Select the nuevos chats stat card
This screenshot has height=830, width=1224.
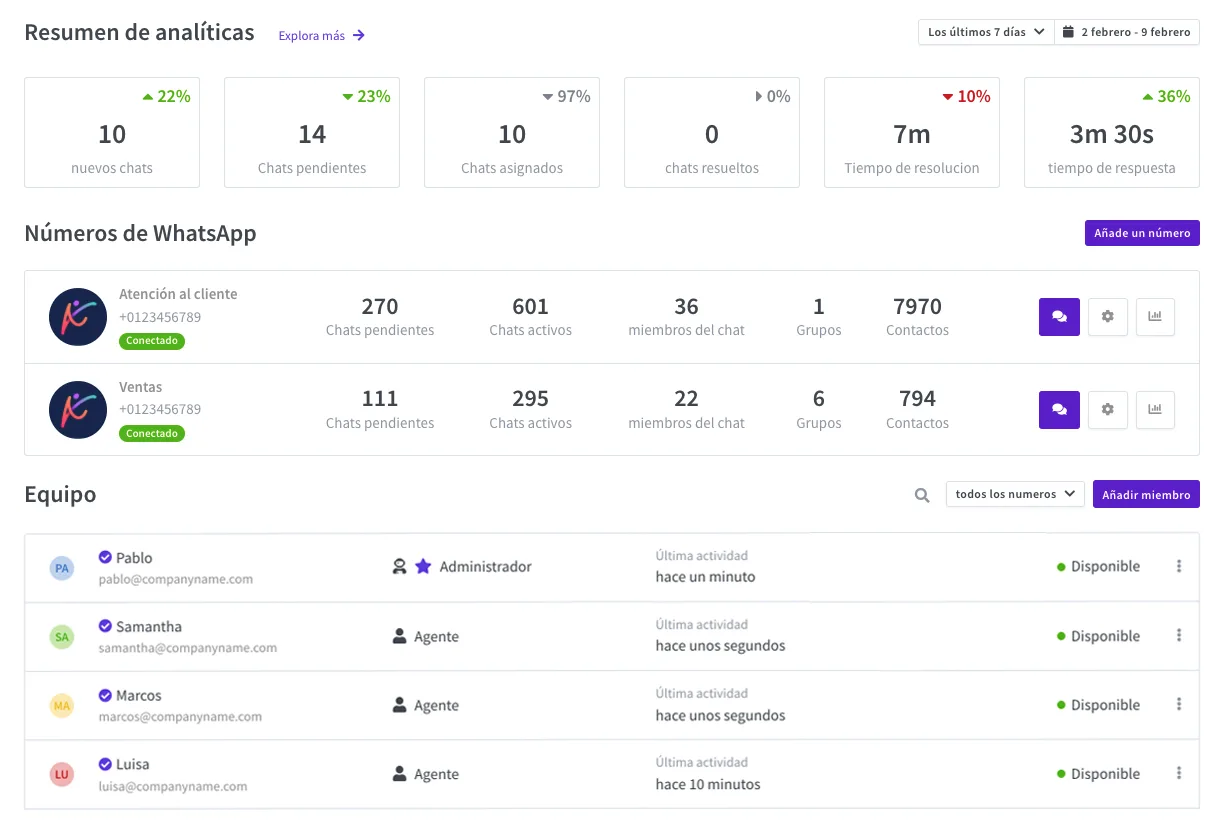tap(112, 132)
